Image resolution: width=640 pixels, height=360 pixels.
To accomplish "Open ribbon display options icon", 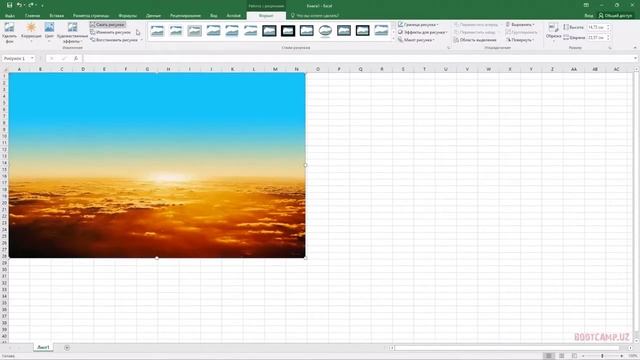I will (x=586, y=5).
